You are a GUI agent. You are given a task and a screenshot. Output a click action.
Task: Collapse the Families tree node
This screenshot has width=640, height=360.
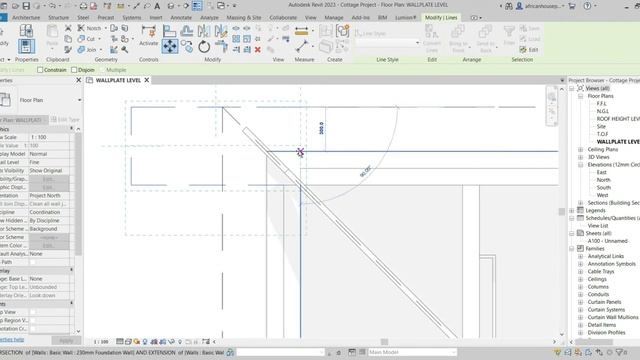point(572,249)
